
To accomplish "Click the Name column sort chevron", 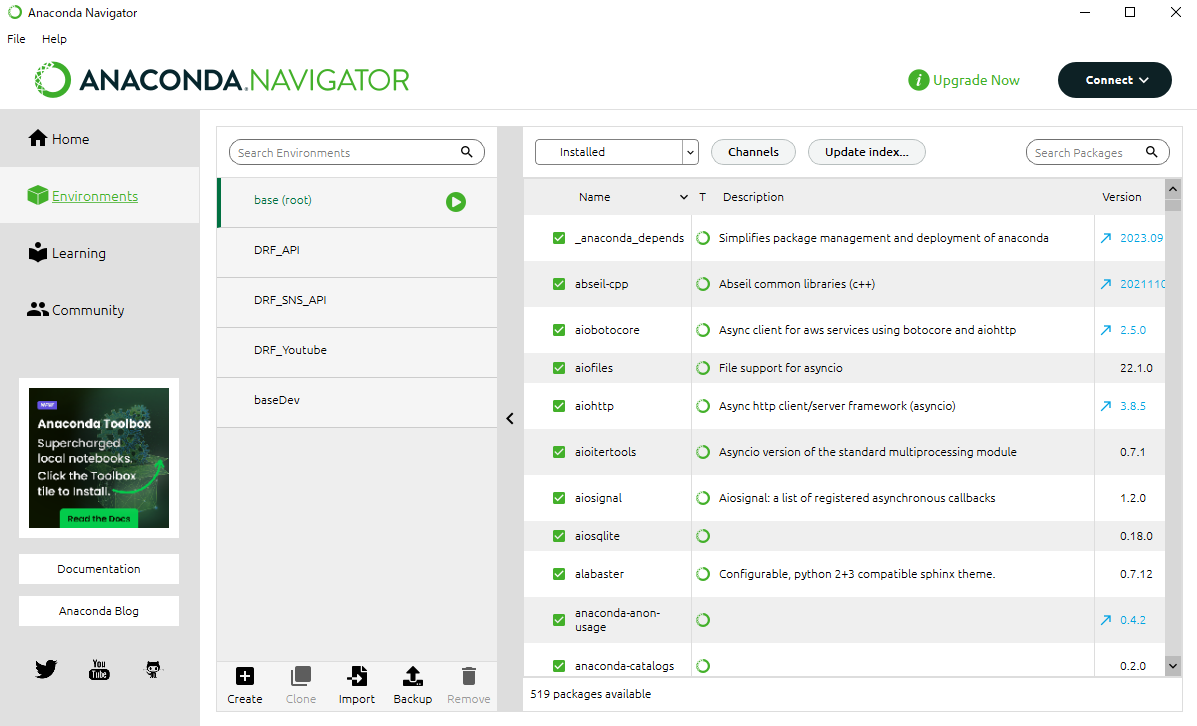I will click(684, 197).
